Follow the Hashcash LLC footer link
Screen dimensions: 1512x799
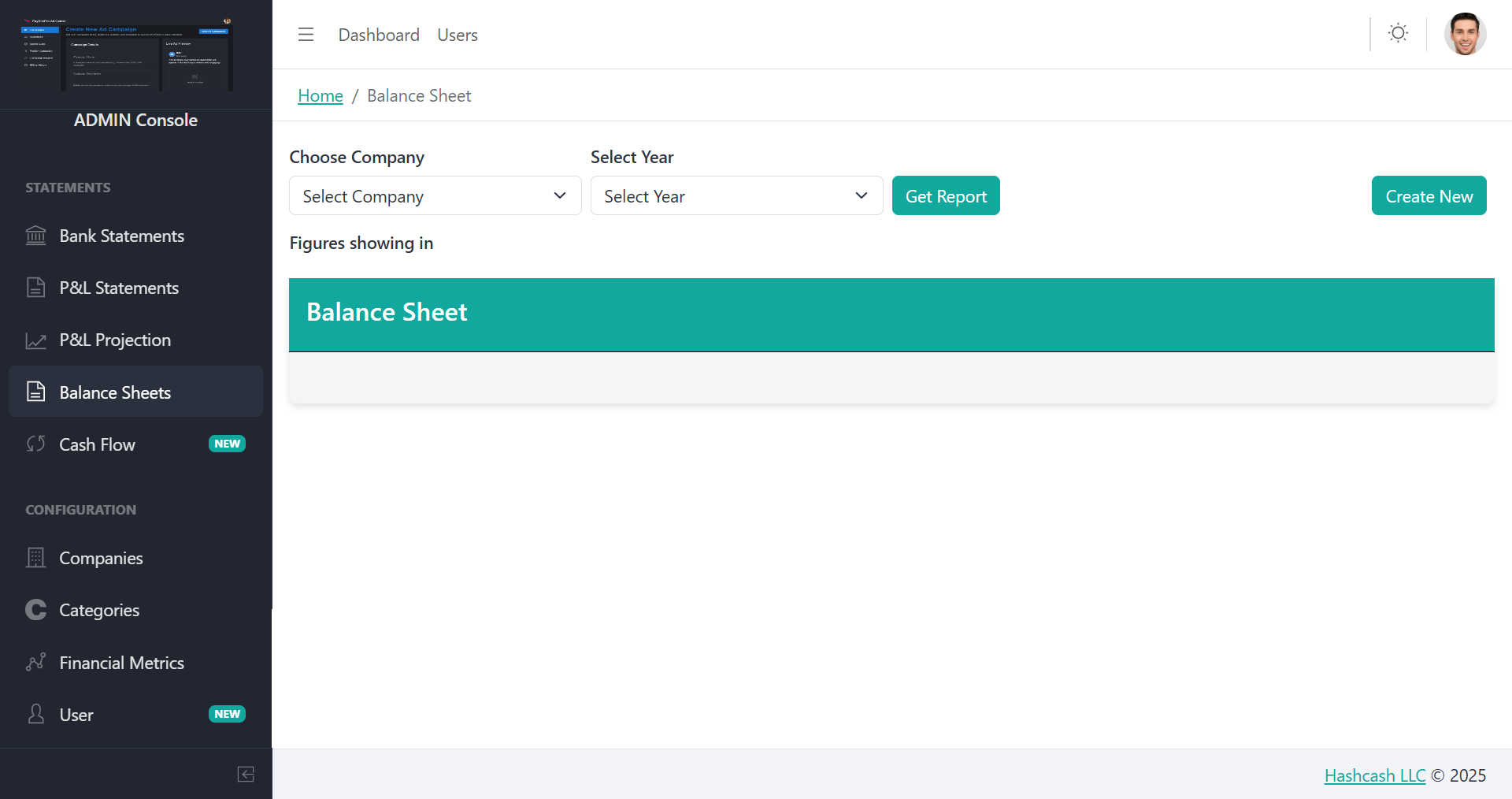[x=1375, y=775]
